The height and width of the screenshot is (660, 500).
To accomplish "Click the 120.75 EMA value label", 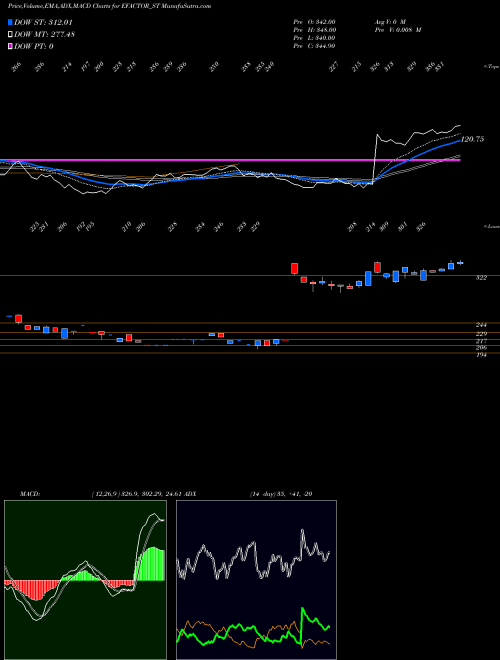I will [472, 139].
